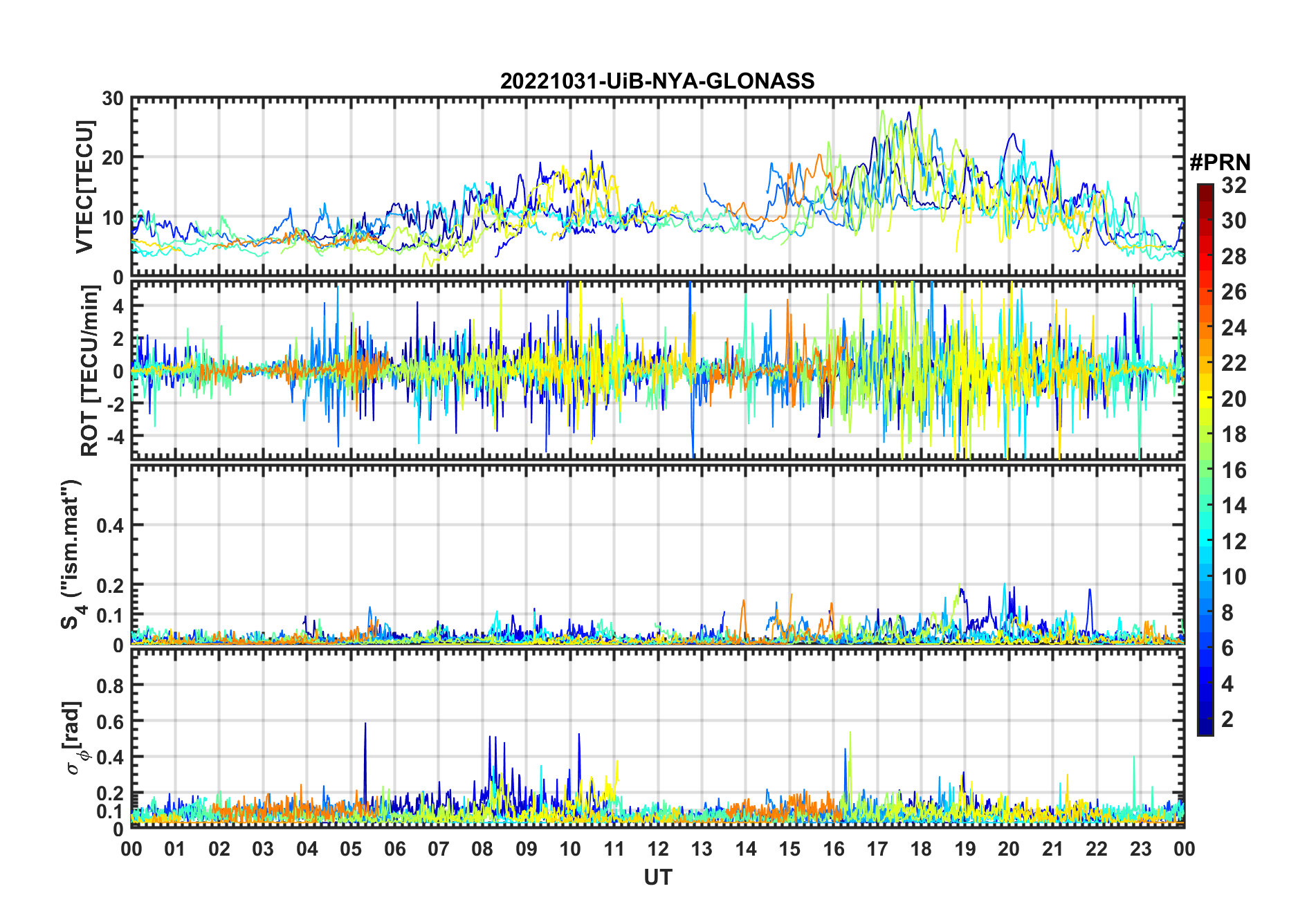Click x-axis hour tick "19"
Screen dimensions: 1316x920
click(x=965, y=849)
